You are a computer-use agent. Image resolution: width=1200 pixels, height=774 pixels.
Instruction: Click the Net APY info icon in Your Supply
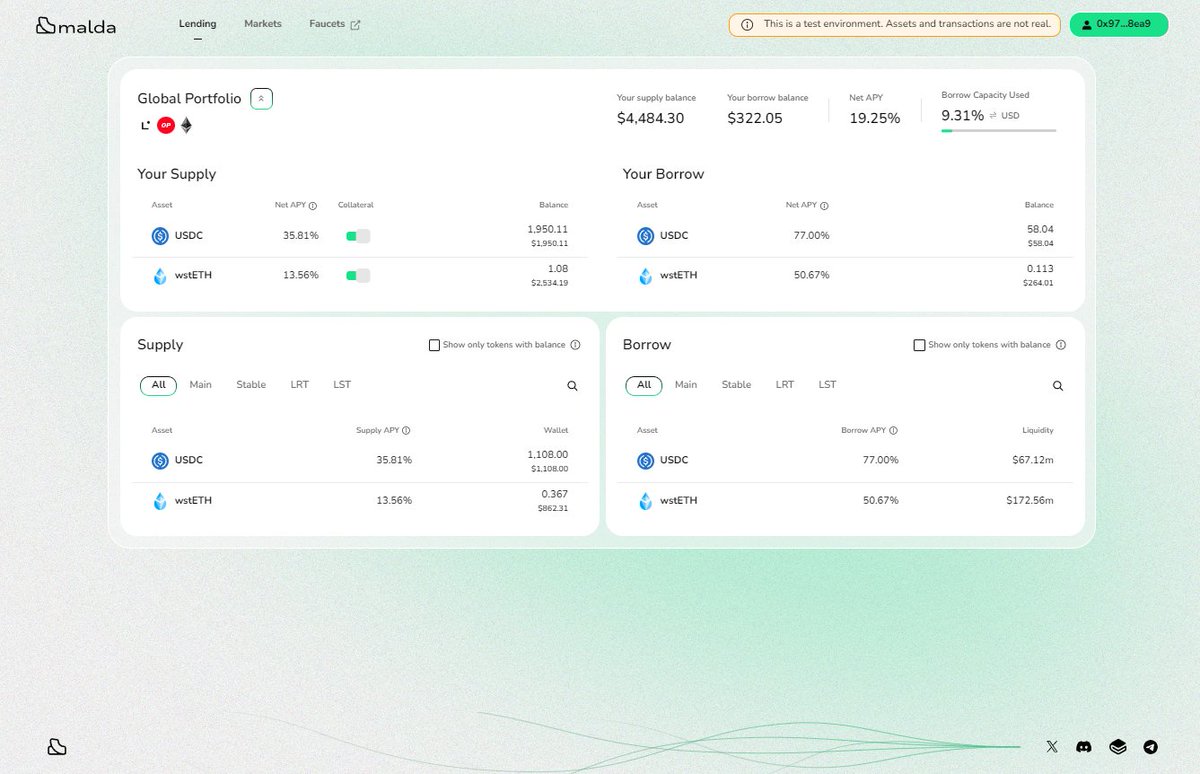tap(313, 206)
